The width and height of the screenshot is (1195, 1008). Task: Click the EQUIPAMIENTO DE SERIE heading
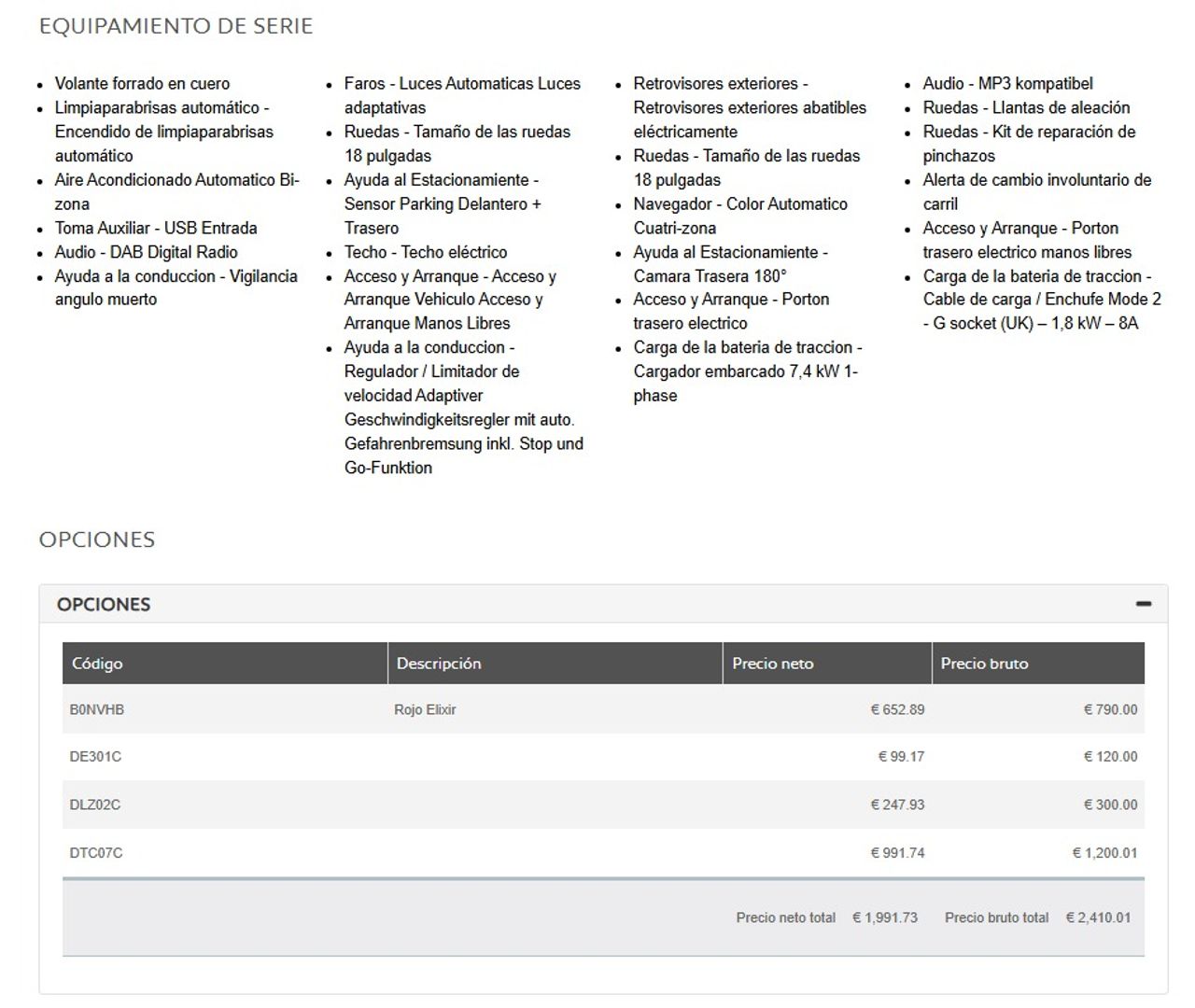[176, 26]
